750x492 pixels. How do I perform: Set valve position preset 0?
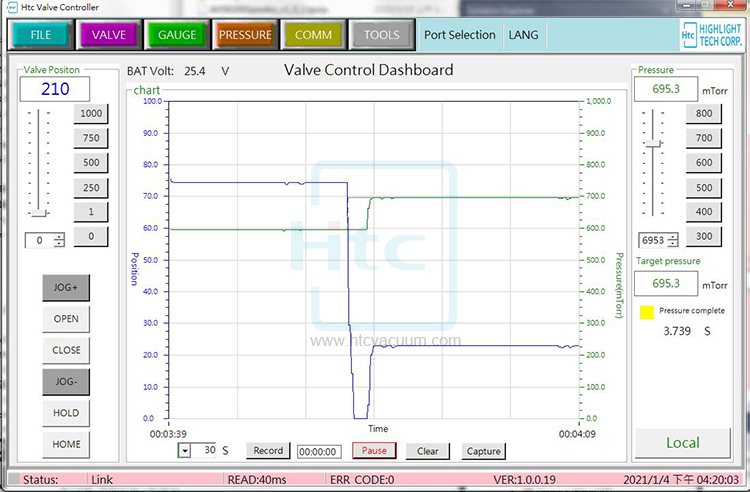click(91, 236)
